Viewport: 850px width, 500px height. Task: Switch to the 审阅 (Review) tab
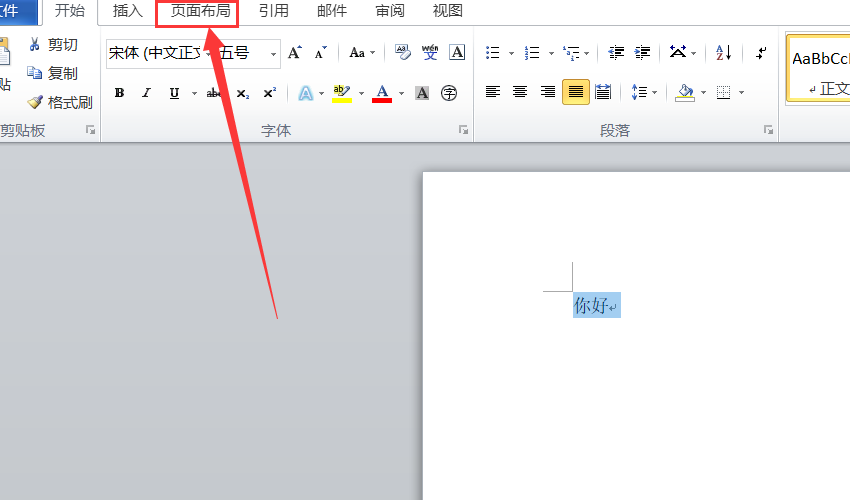390,10
